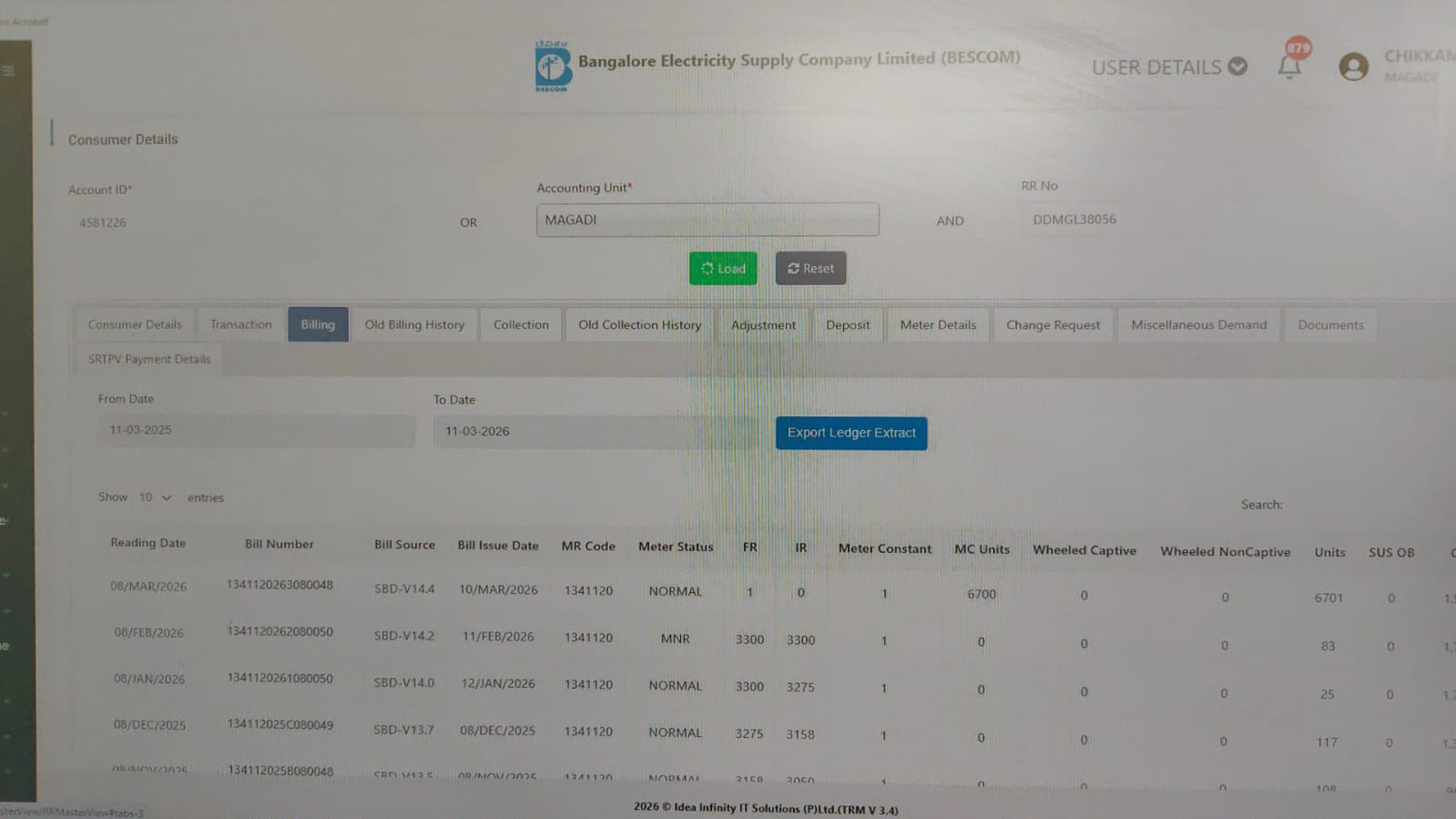
Task: Click reading date 08/DEC/2025 cell
Action: (x=149, y=725)
